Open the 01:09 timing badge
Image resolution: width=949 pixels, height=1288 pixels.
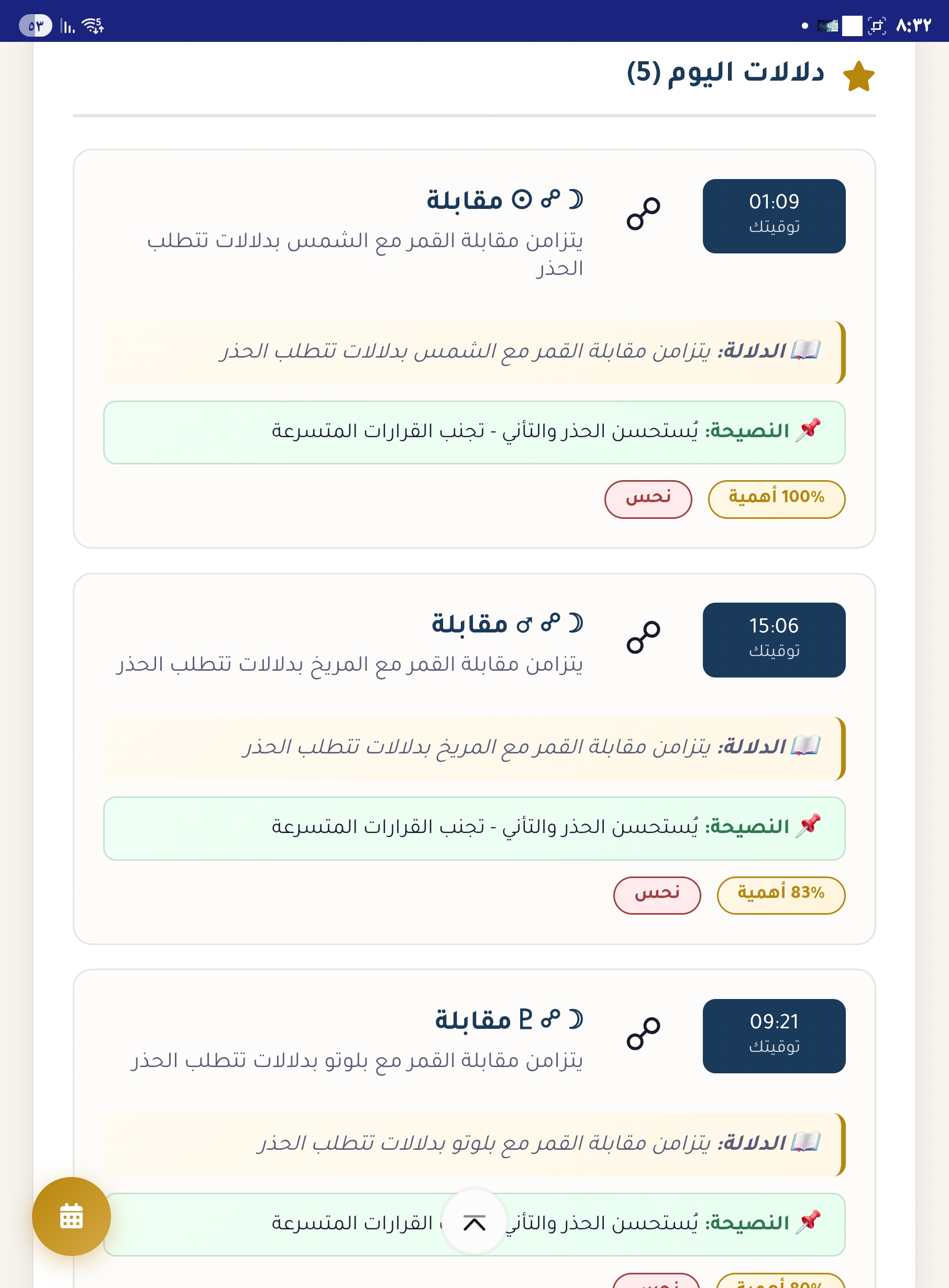click(x=773, y=216)
